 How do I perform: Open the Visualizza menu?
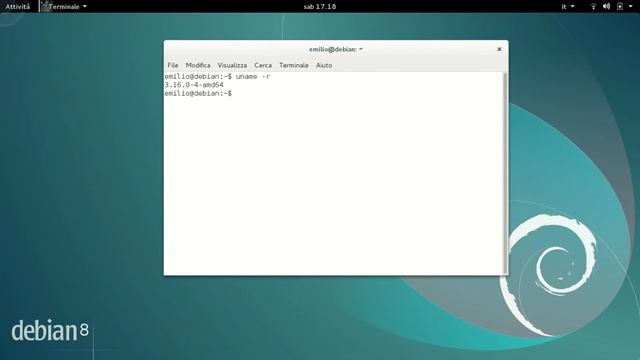[232, 65]
